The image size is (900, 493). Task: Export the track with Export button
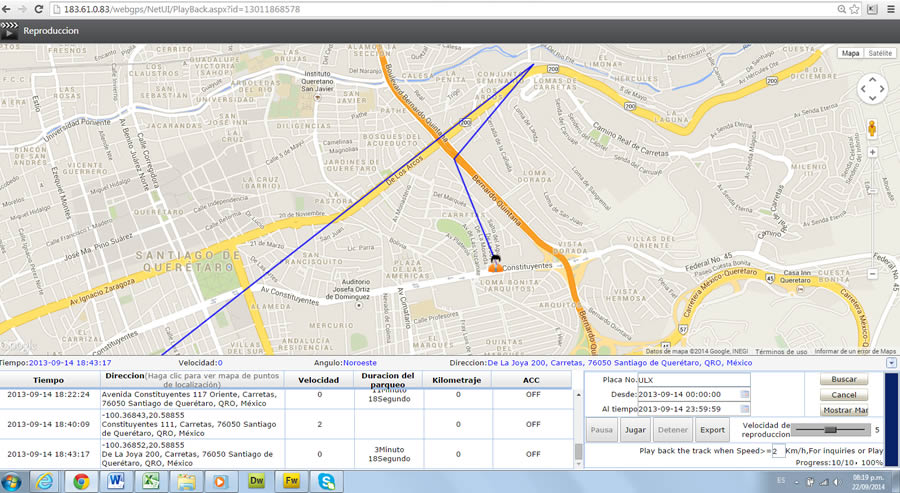click(x=712, y=430)
